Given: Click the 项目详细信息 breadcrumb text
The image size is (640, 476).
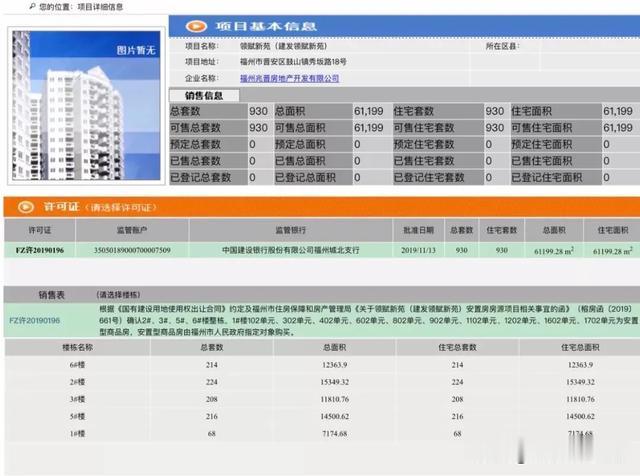Looking at the screenshot, I should [100, 7].
